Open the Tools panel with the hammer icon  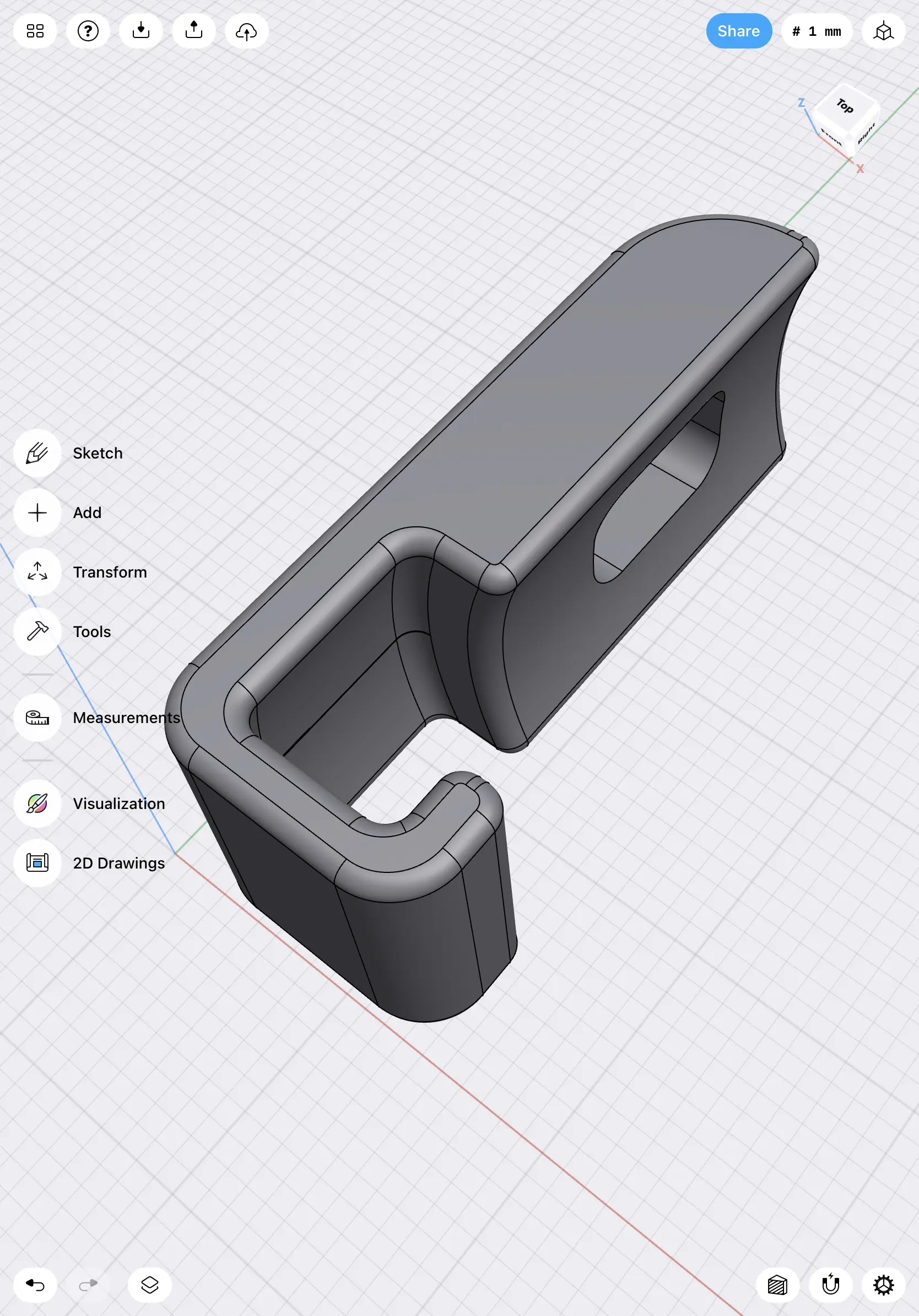click(37, 632)
